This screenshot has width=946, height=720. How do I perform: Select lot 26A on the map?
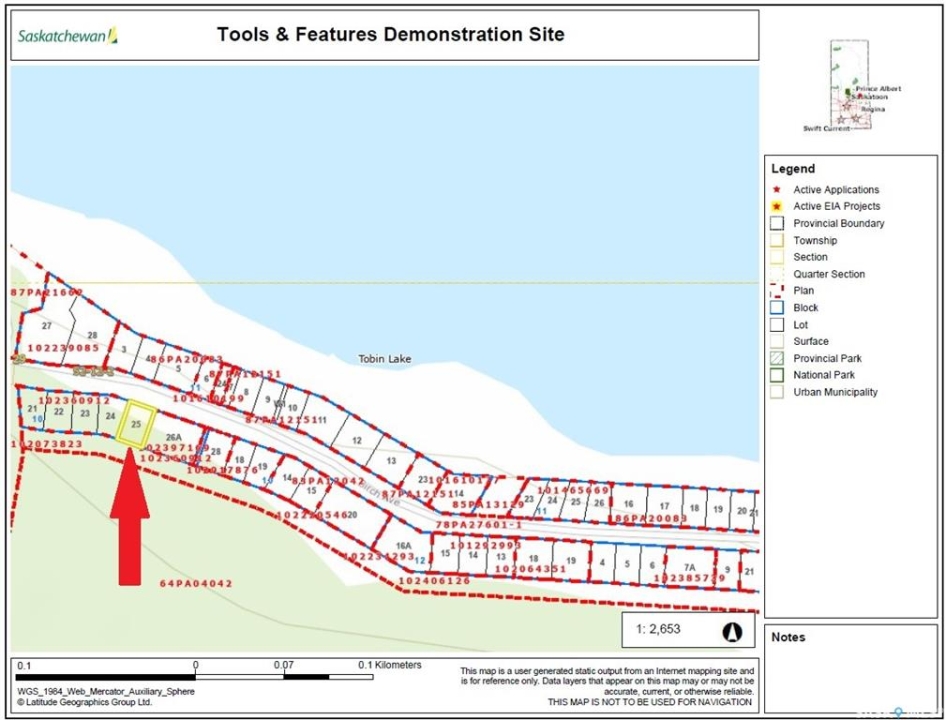pyautogui.click(x=174, y=437)
